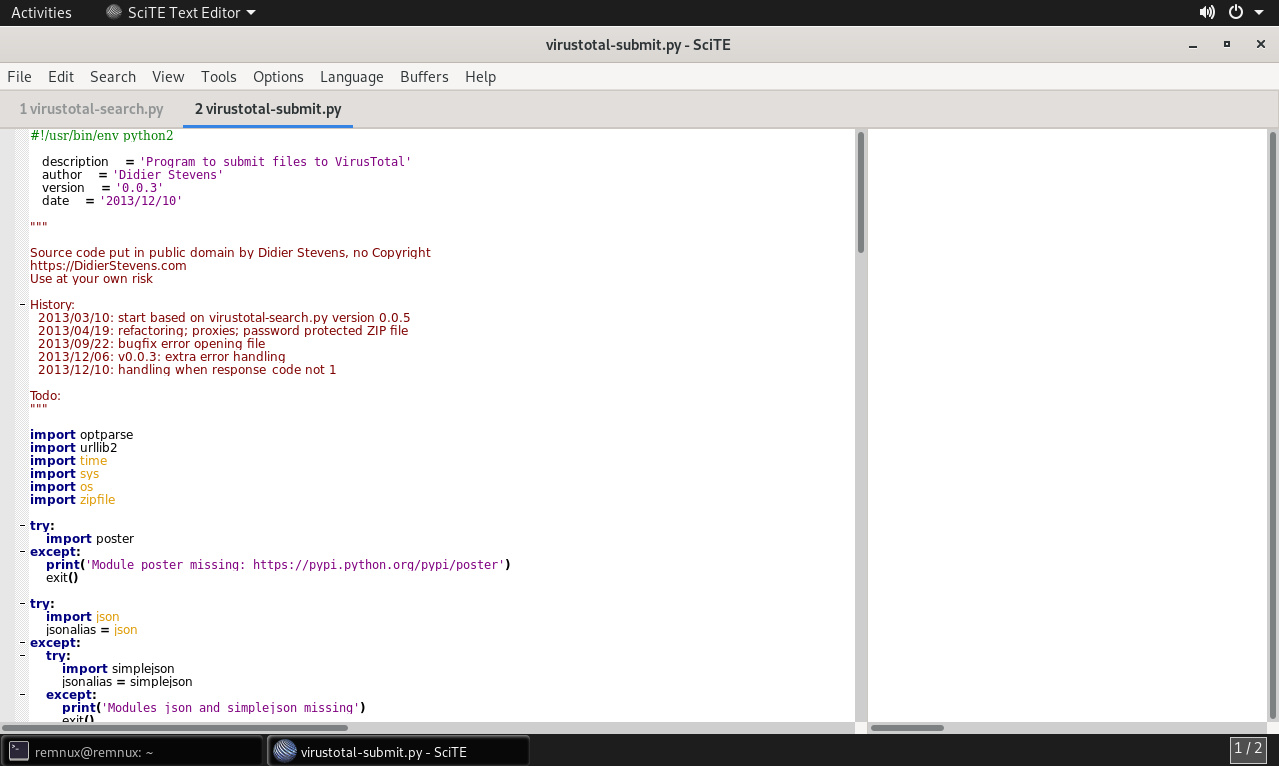Click the SciTE globe icon in the taskbar
This screenshot has width=1279, height=766.
(x=285, y=751)
